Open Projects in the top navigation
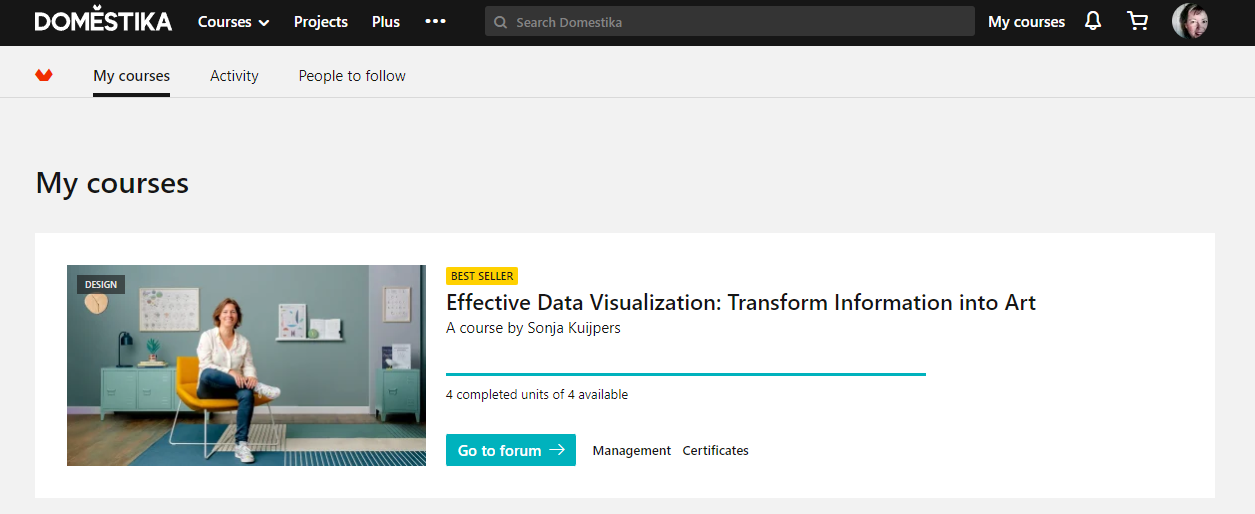1255x514 pixels. 321,22
